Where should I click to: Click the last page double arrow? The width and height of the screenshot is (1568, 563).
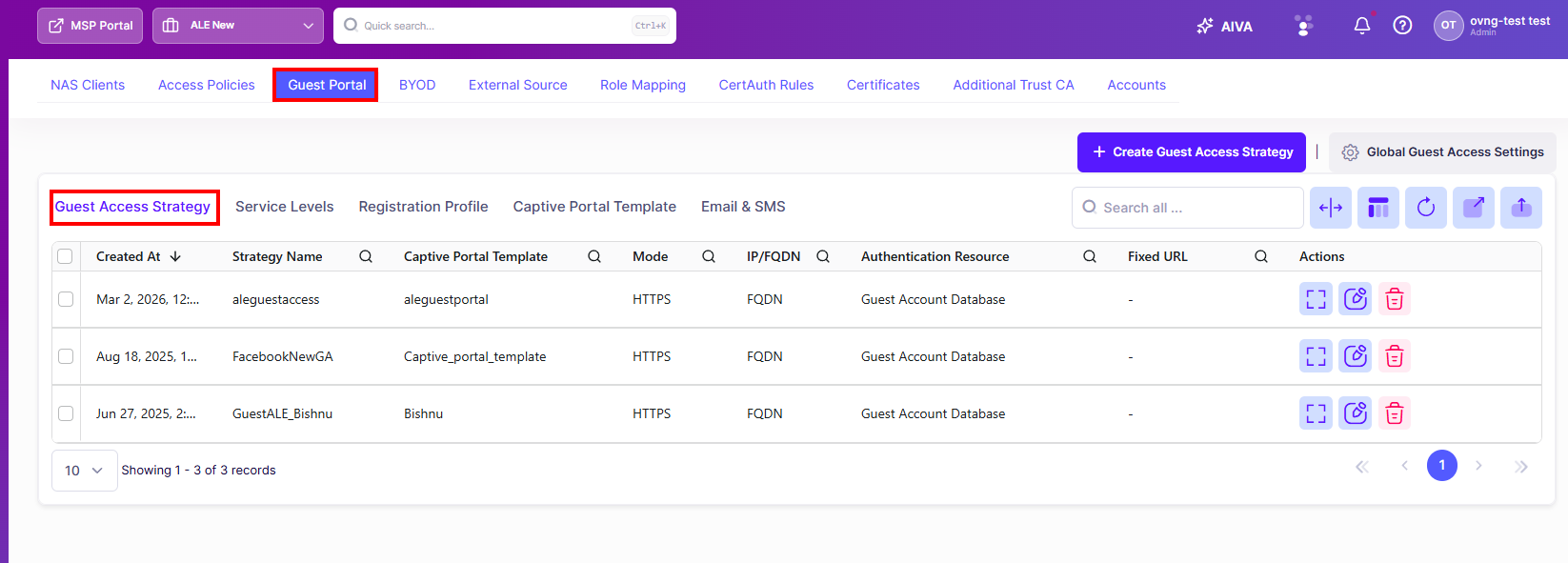pyautogui.click(x=1521, y=466)
